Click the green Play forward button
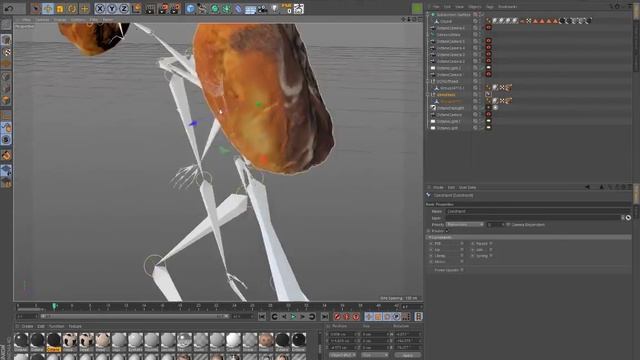This screenshot has height=360, width=640. click(x=293, y=316)
